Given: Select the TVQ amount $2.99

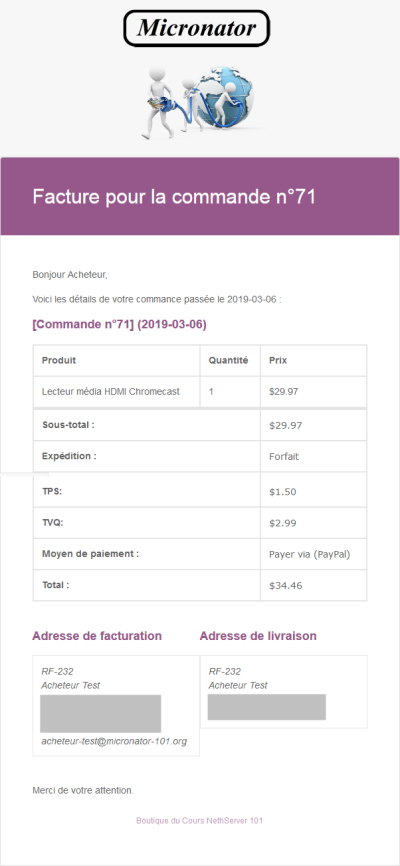Looking at the screenshot, I should point(282,522).
